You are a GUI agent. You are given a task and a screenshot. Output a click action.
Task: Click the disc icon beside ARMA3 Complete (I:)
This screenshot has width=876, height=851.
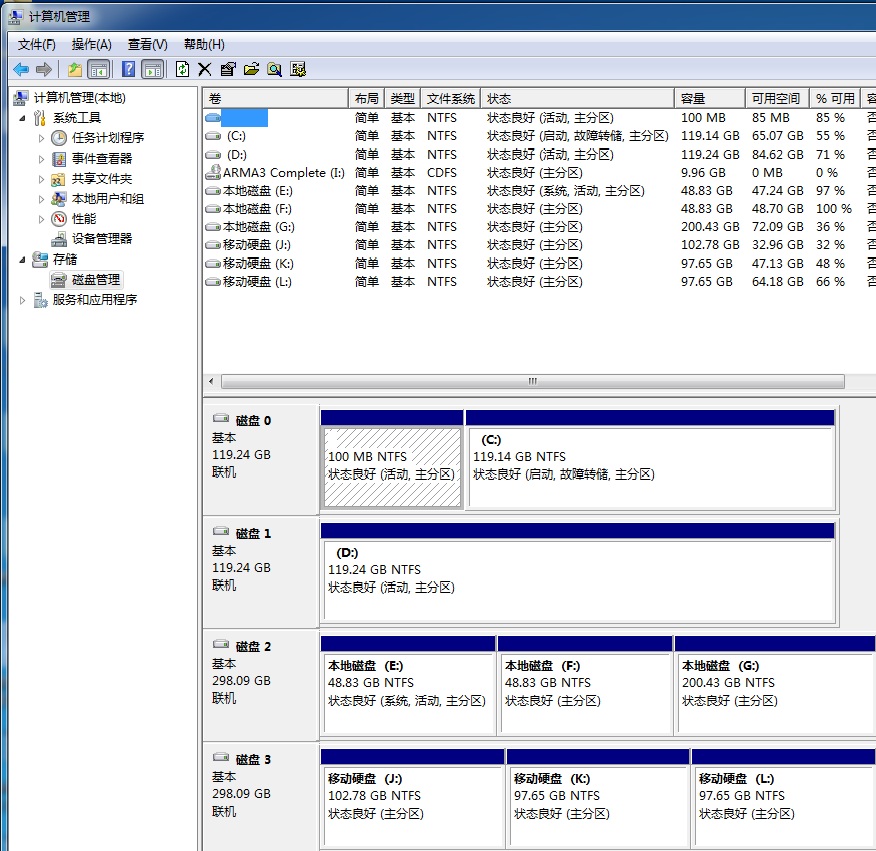213,172
